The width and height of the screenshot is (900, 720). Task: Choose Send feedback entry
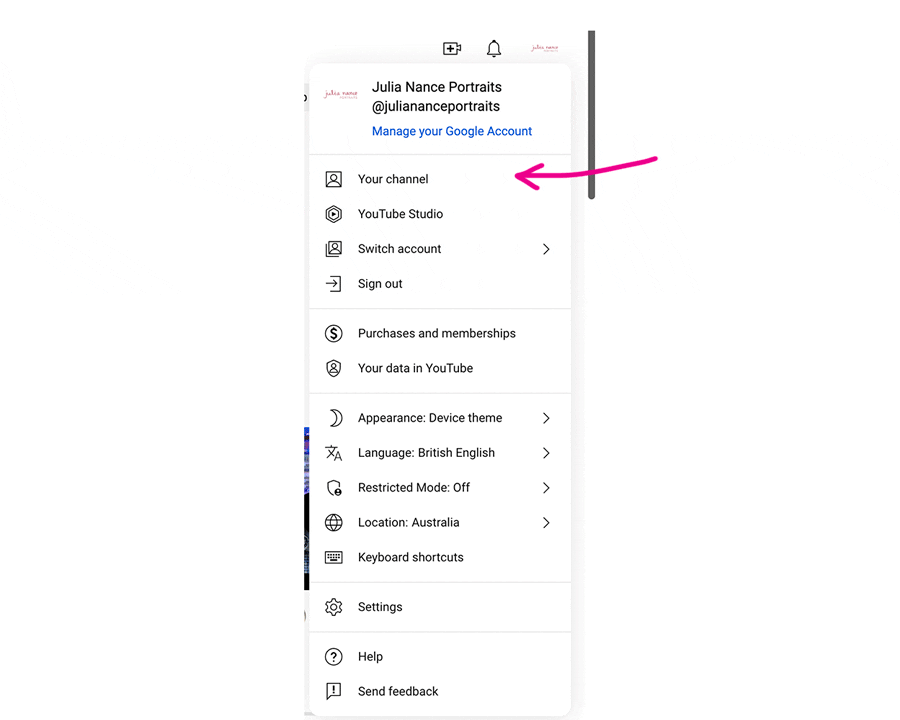440,691
